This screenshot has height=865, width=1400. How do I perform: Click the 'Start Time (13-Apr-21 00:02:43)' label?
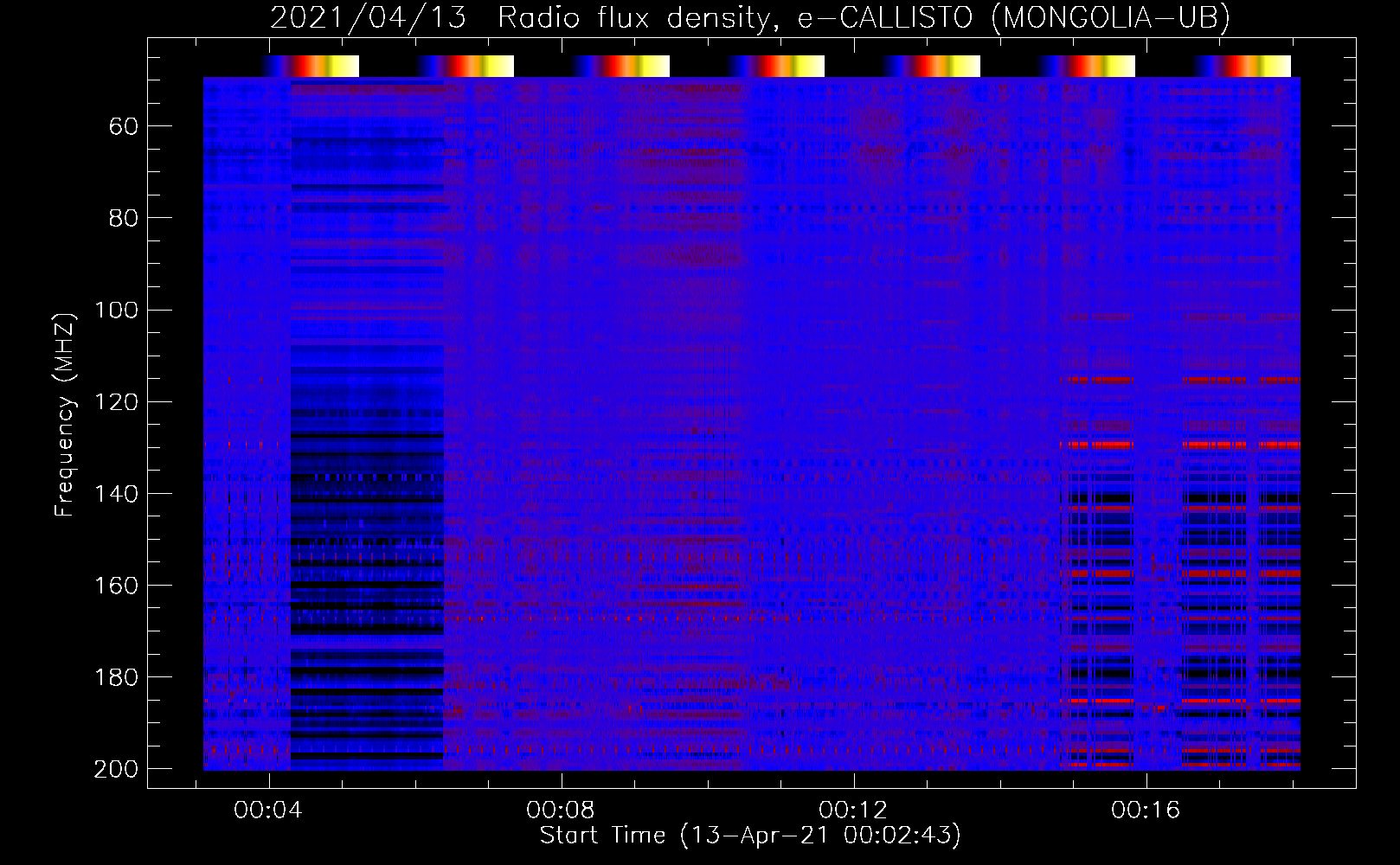click(x=750, y=836)
